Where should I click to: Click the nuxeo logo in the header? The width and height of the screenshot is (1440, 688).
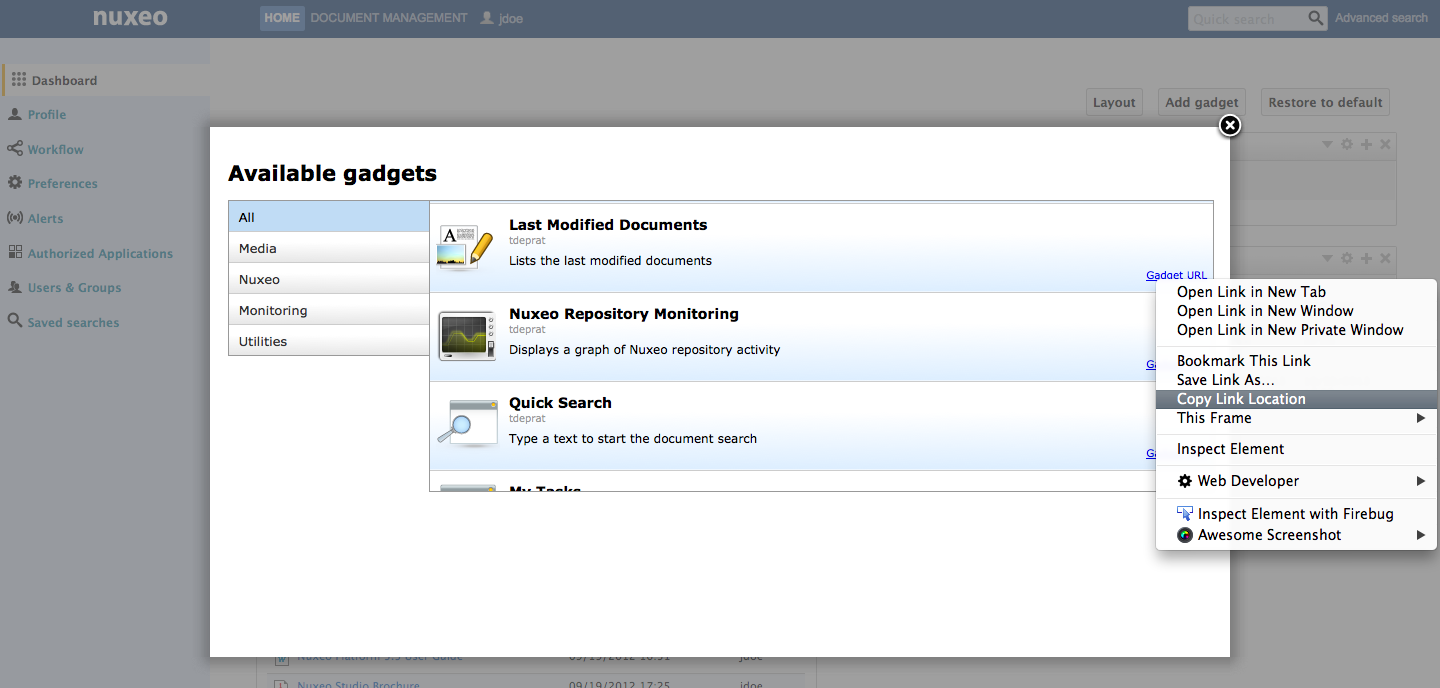[x=130, y=17]
